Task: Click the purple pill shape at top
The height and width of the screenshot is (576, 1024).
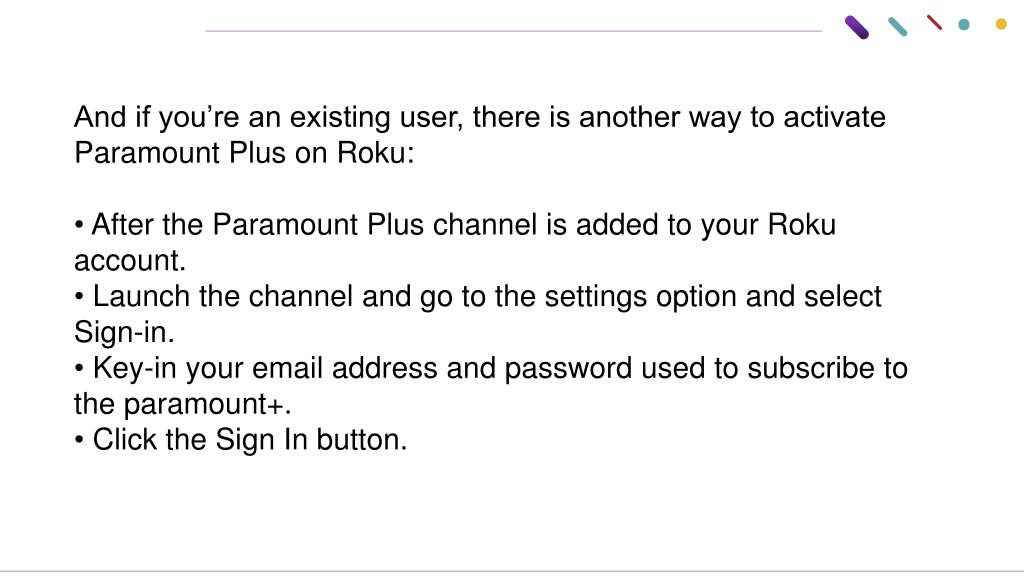Action: coord(857,27)
